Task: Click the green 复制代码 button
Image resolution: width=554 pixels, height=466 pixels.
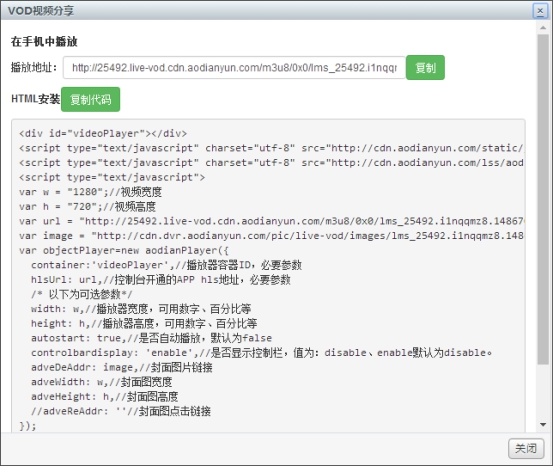Action: [x=90, y=99]
